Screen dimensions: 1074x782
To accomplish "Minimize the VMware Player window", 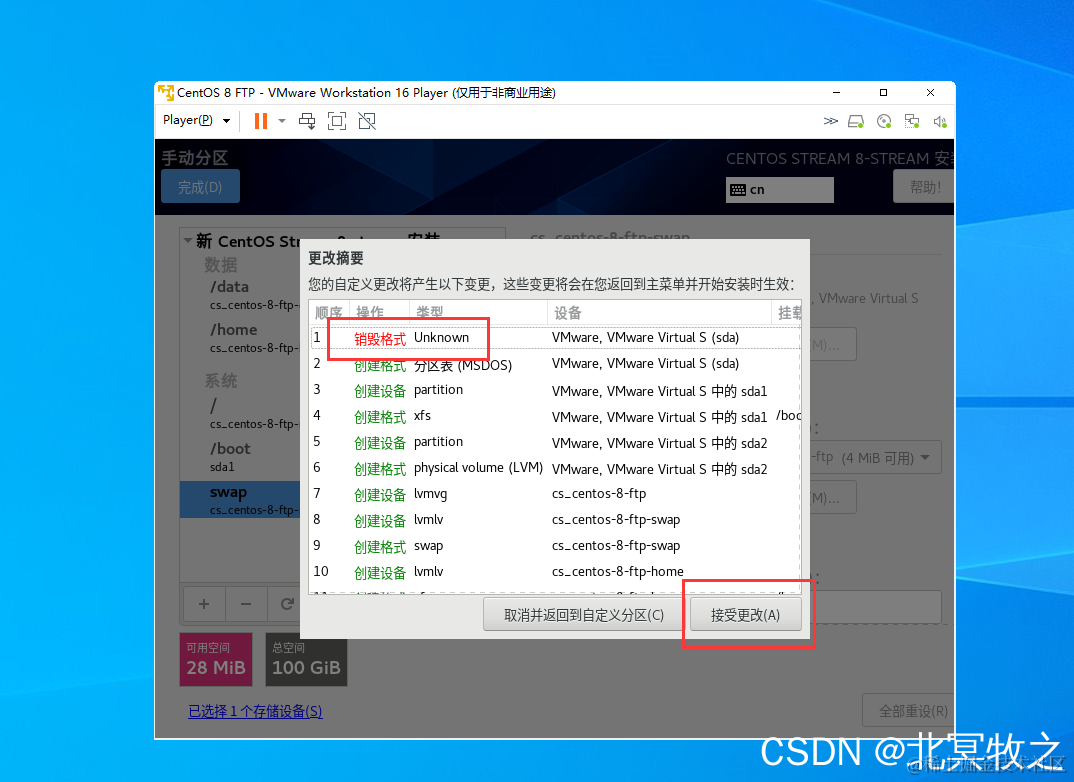I will 836,92.
